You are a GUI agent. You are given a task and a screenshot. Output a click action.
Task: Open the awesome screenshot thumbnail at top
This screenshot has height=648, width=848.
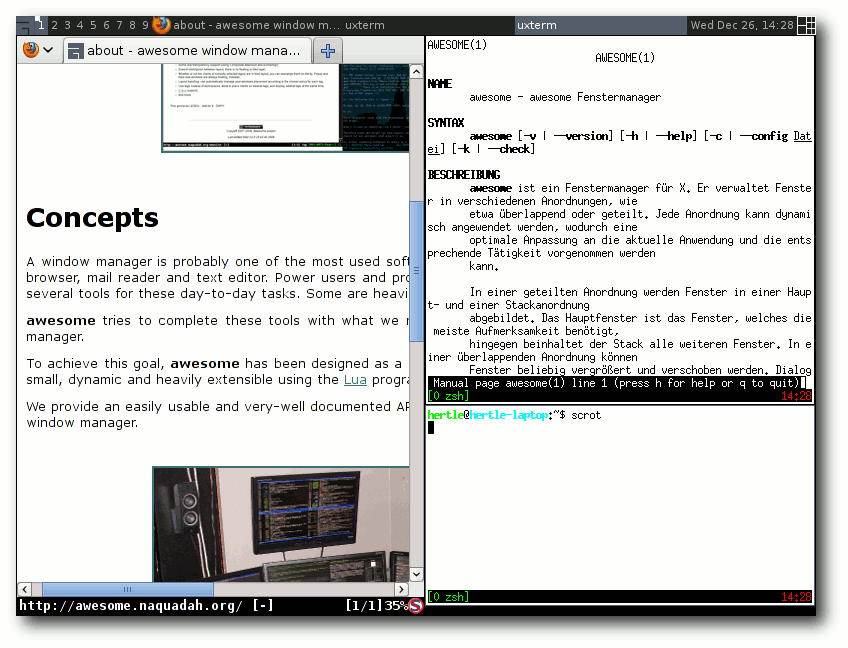(x=285, y=108)
